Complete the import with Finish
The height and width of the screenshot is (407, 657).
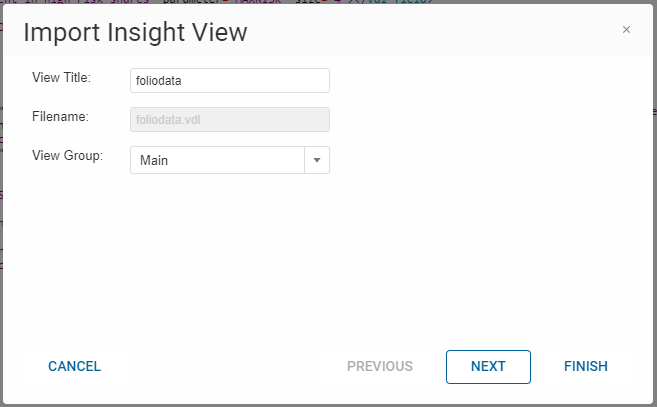pyautogui.click(x=586, y=366)
